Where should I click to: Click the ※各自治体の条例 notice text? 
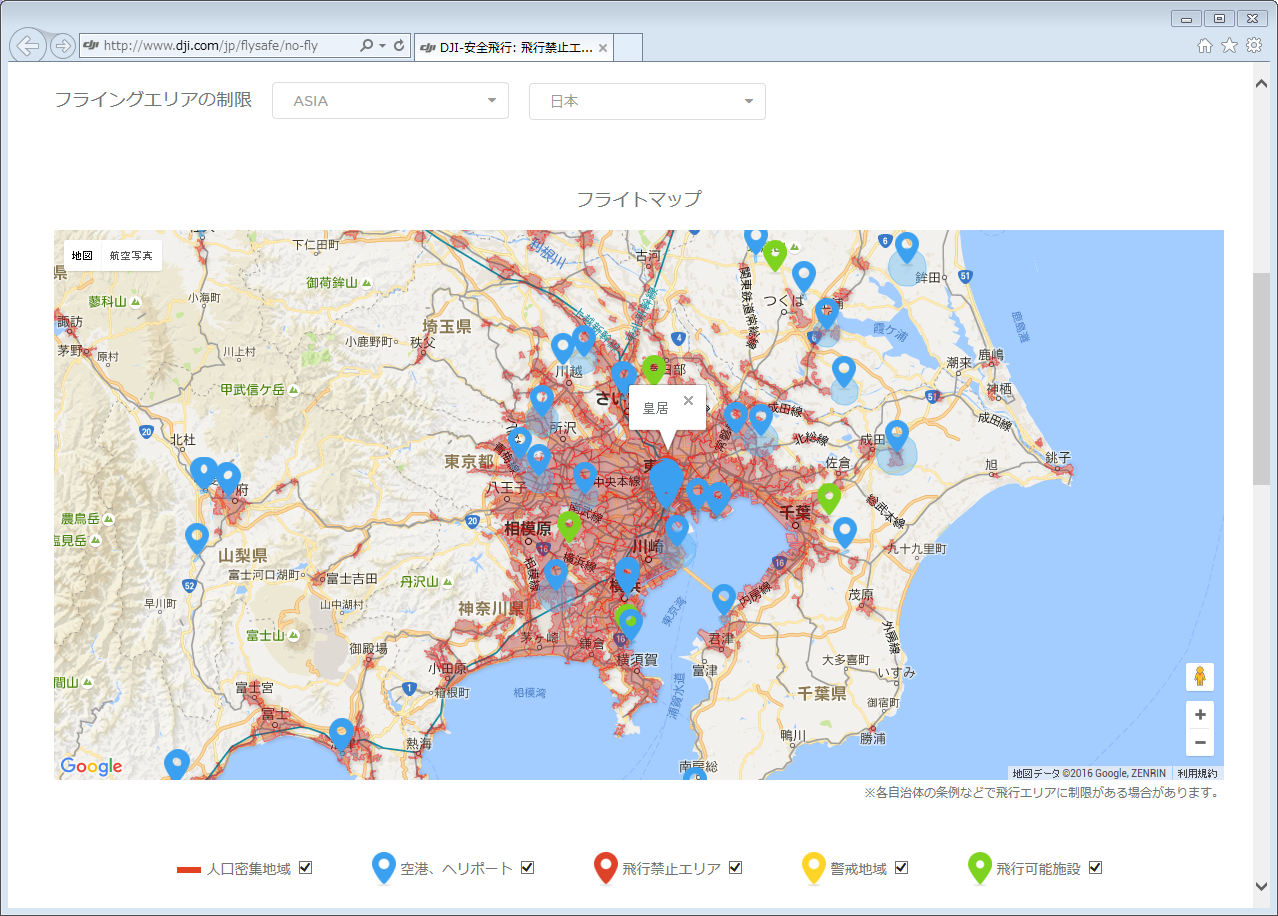[x=1041, y=793]
